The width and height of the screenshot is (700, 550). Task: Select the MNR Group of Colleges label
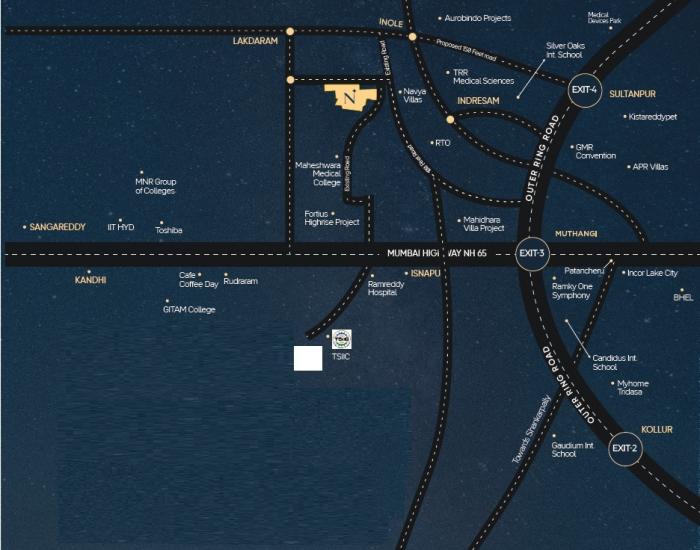155,186
